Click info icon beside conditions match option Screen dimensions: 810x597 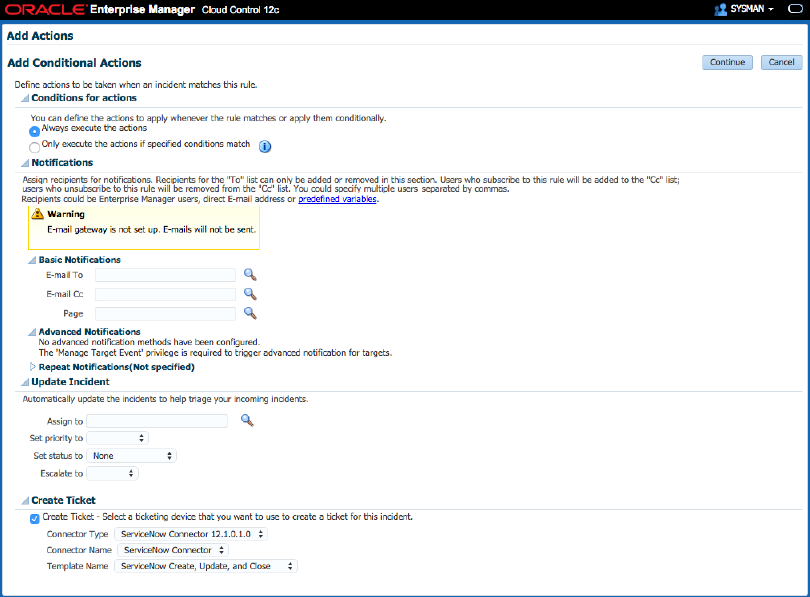pos(264,147)
